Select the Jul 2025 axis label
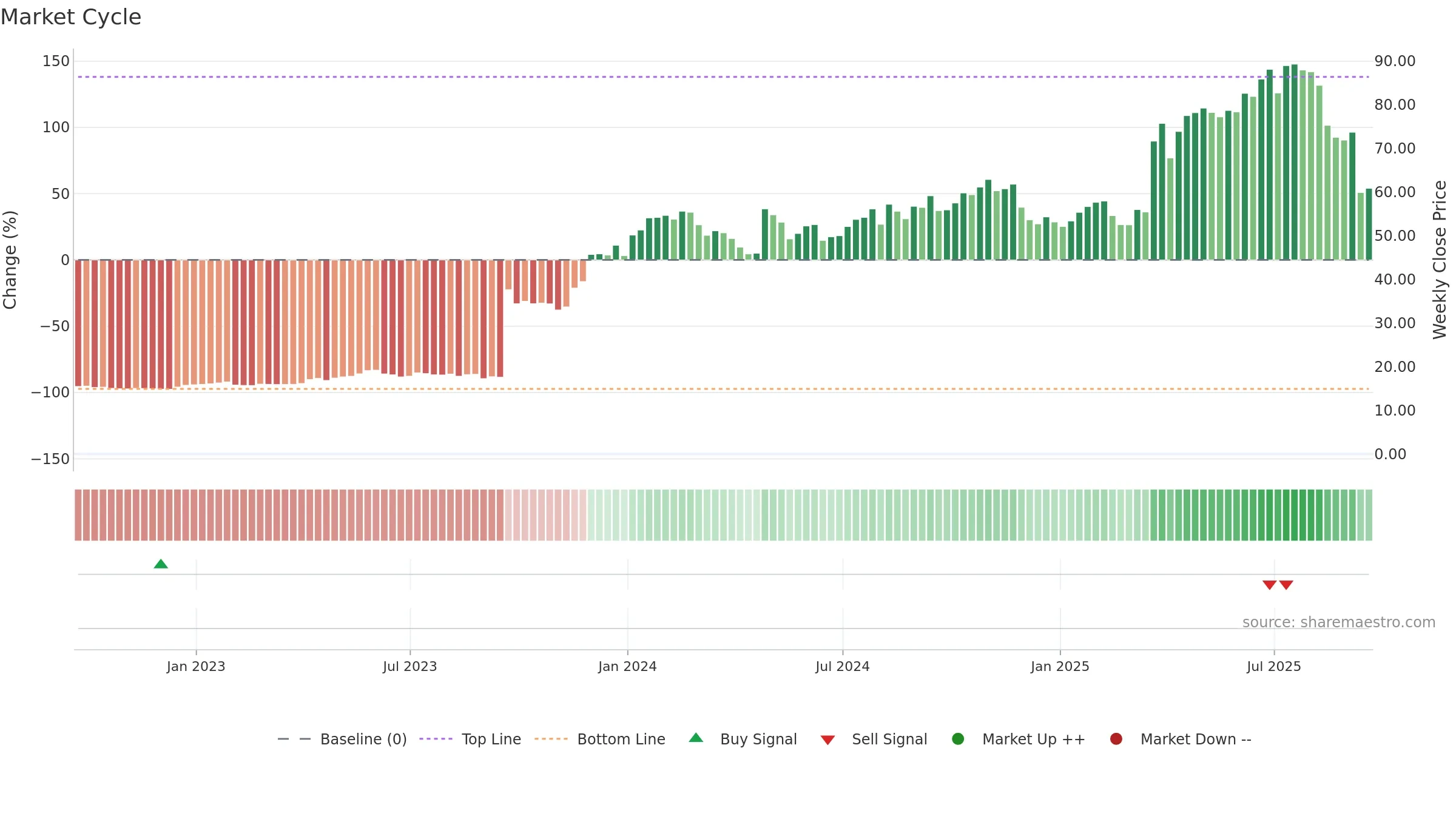1456x819 pixels. 1274,667
